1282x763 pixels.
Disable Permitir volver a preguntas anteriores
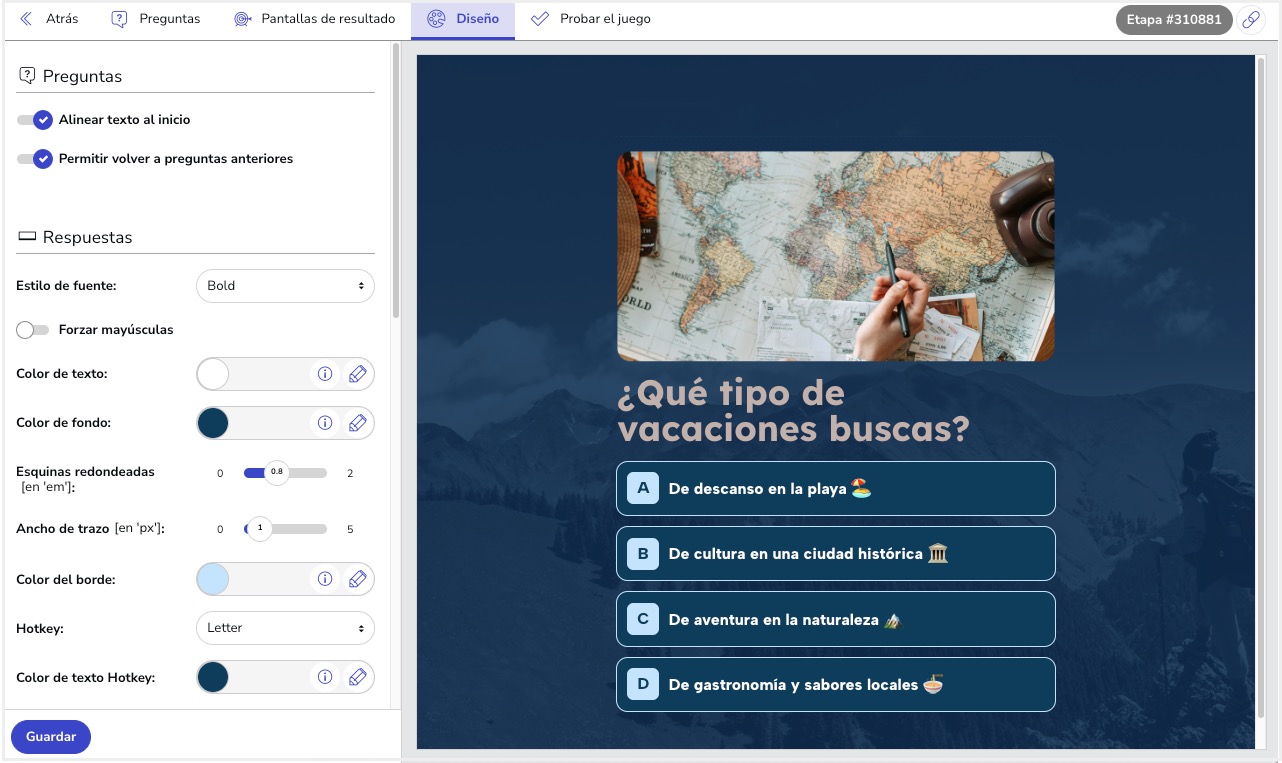pos(35,158)
